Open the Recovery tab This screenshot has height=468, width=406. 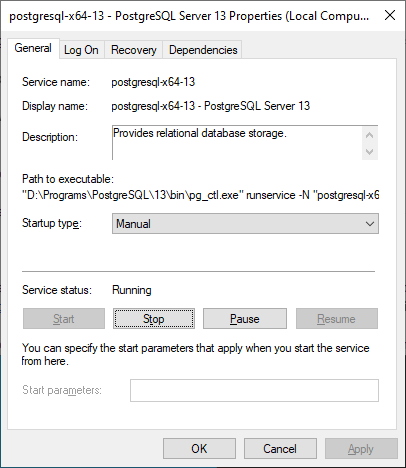click(x=134, y=50)
